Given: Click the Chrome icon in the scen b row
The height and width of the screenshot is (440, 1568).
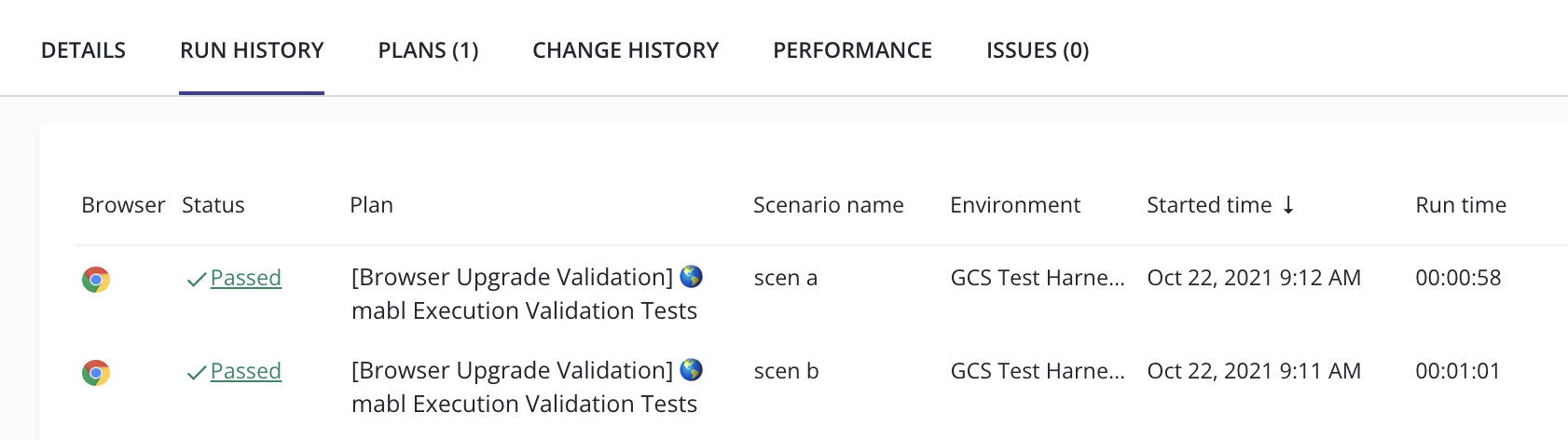Looking at the screenshot, I should coord(96,372).
